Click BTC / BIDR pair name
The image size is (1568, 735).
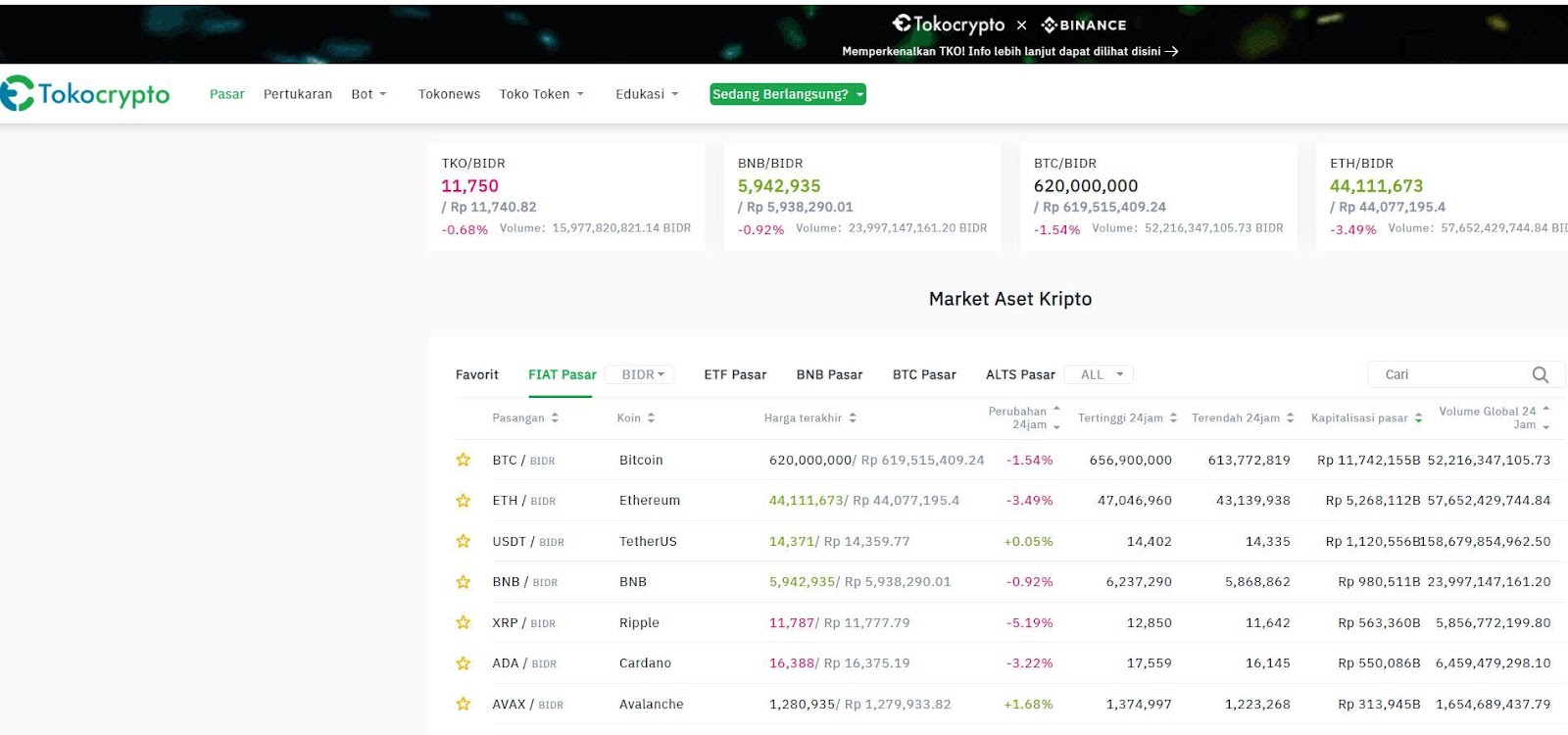523,460
